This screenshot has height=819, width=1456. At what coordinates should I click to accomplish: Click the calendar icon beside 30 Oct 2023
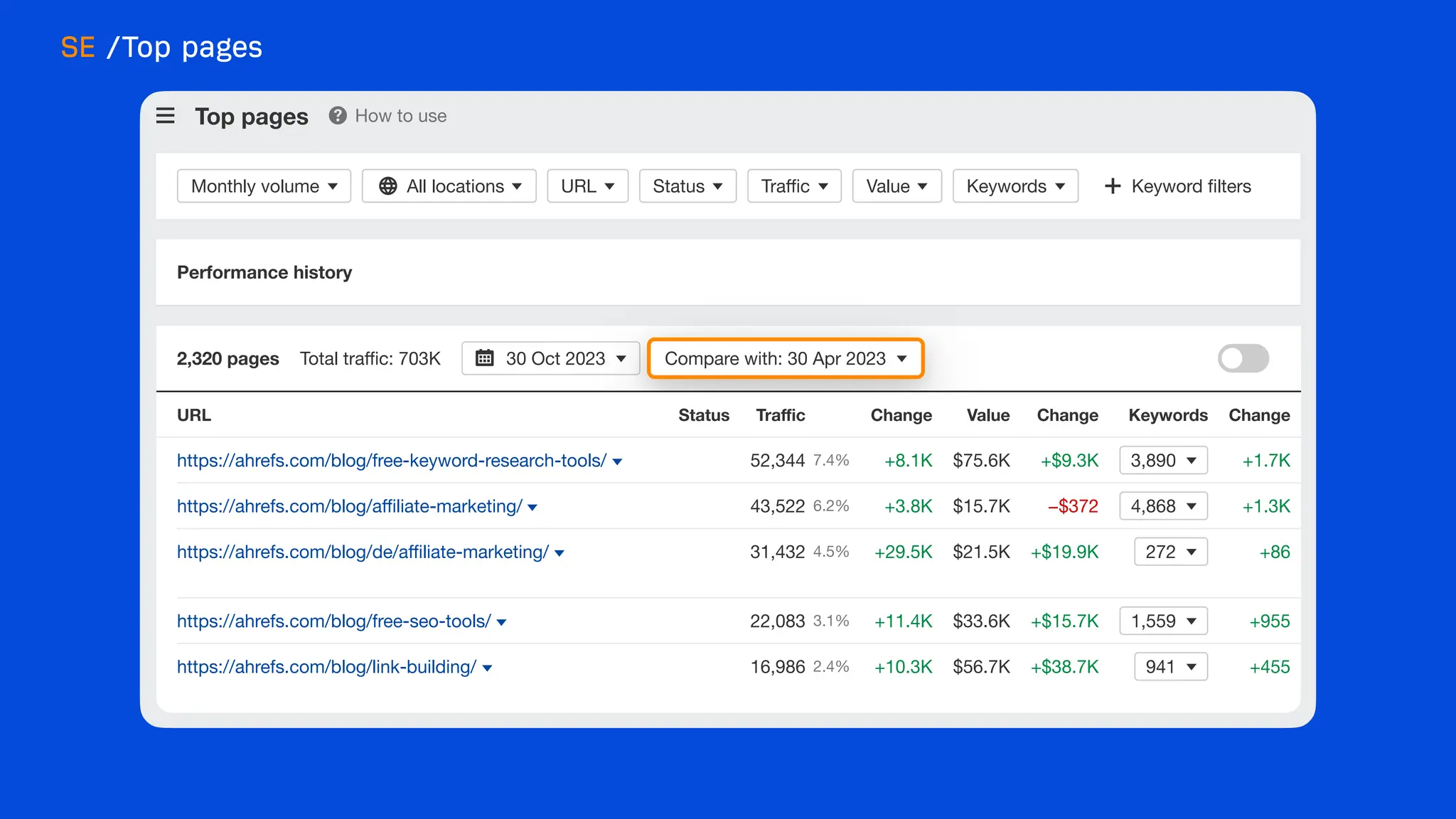(x=485, y=358)
